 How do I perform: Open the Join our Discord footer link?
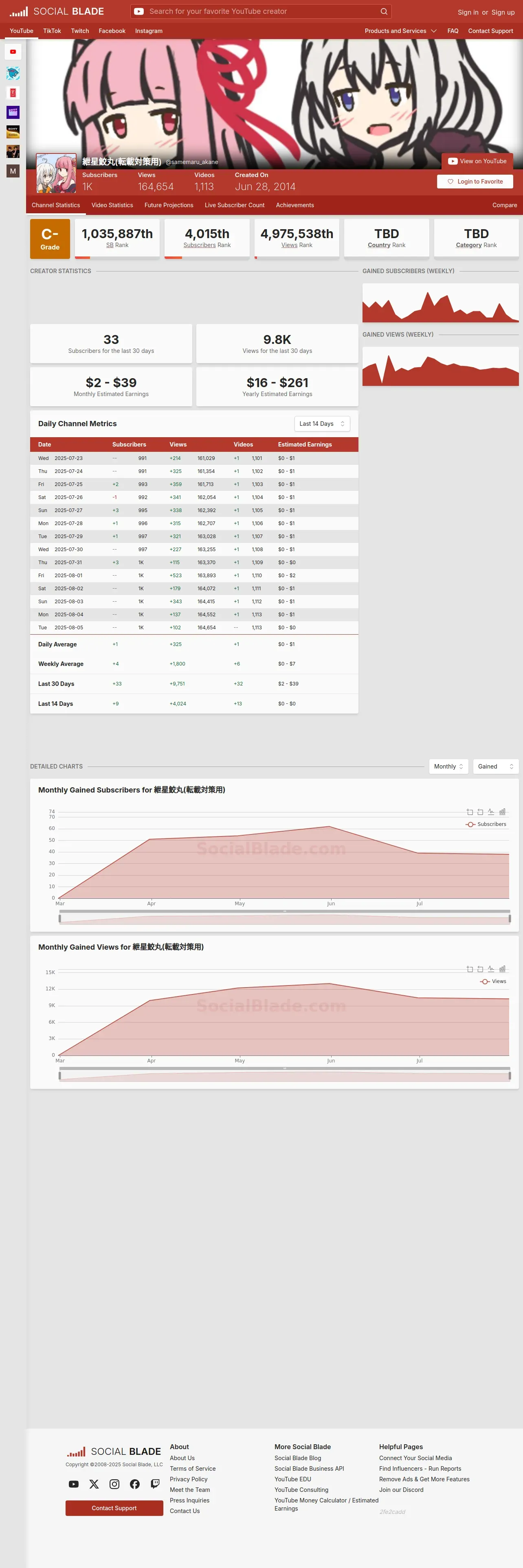[401, 1490]
